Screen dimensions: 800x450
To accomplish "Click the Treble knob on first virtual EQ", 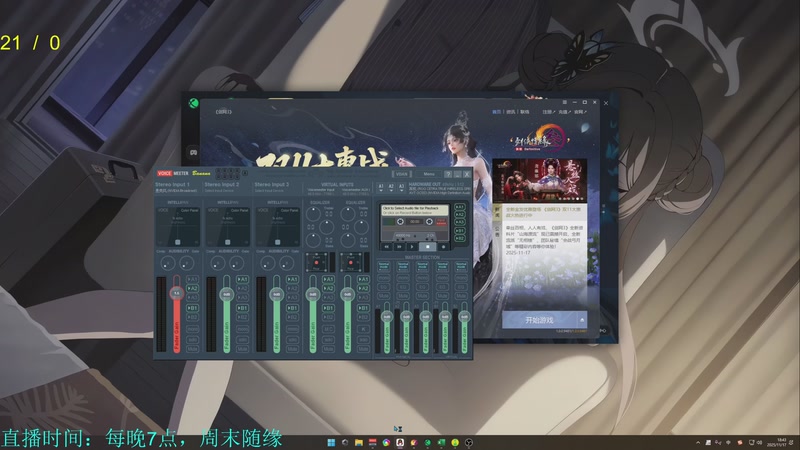I will pyautogui.click(x=313, y=213).
